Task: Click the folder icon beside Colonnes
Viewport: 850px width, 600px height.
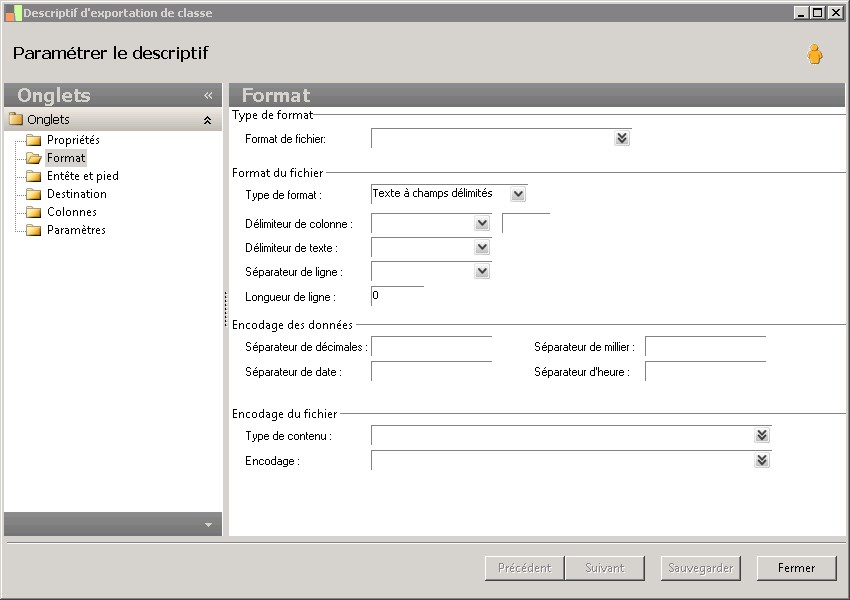Action: [x=34, y=212]
